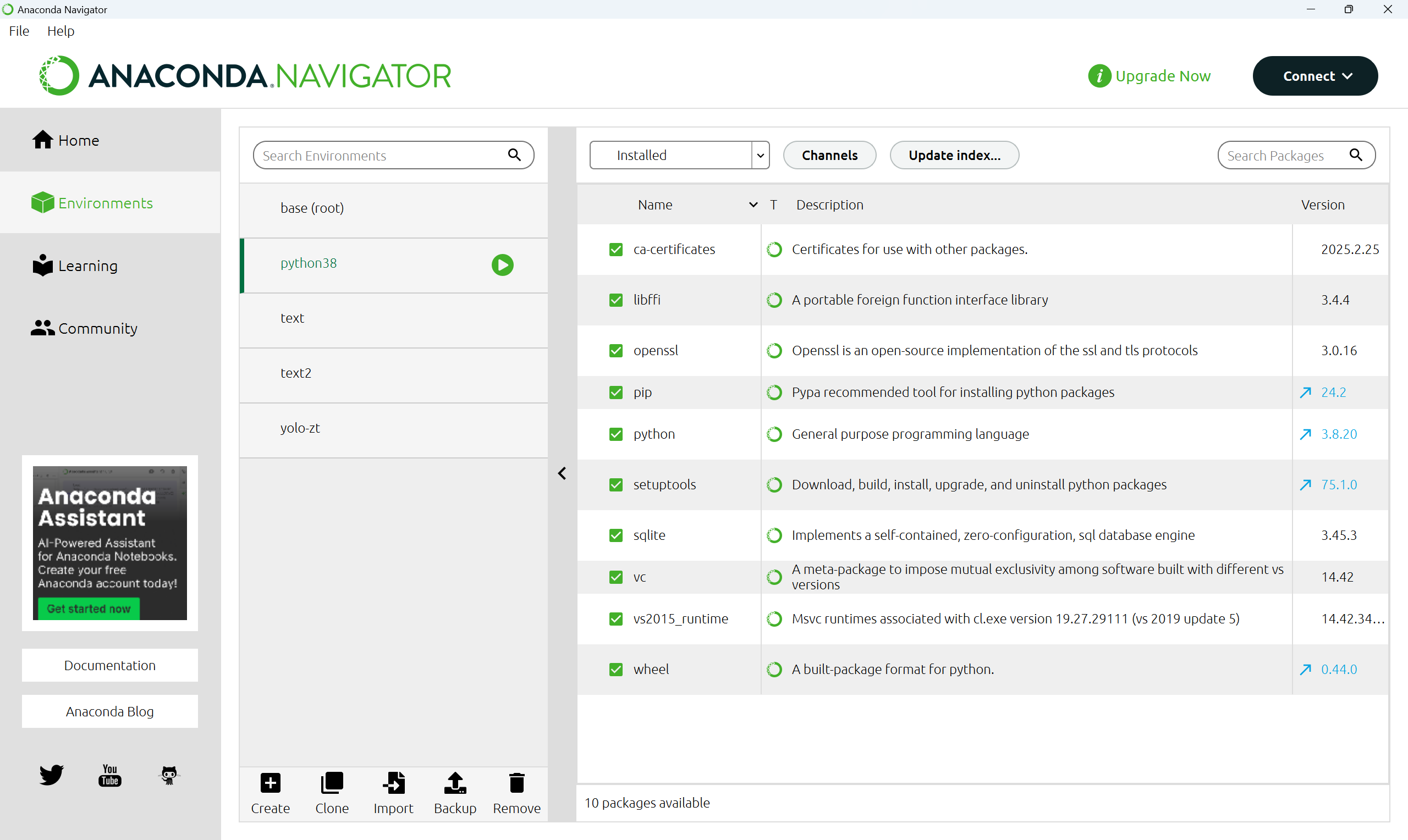Click the python version 3.8.20 link
The image size is (1408, 840).
click(x=1339, y=434)
